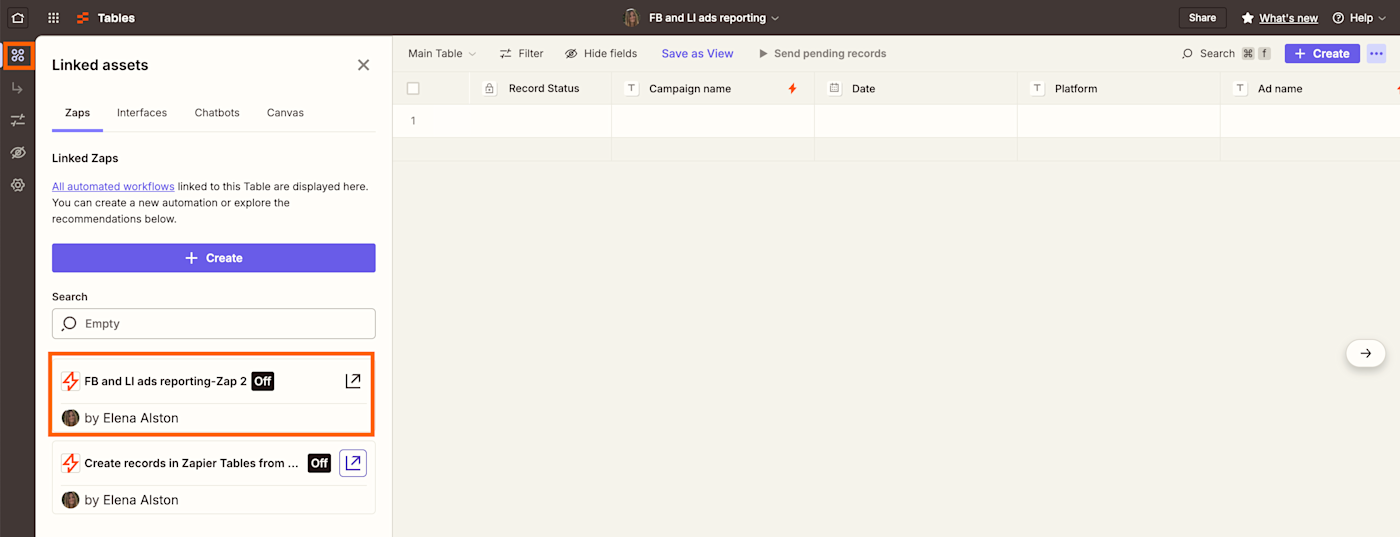Screen dimensions: 1400x537
Task: Switch to the Interfaces tab
Action: 142,113
